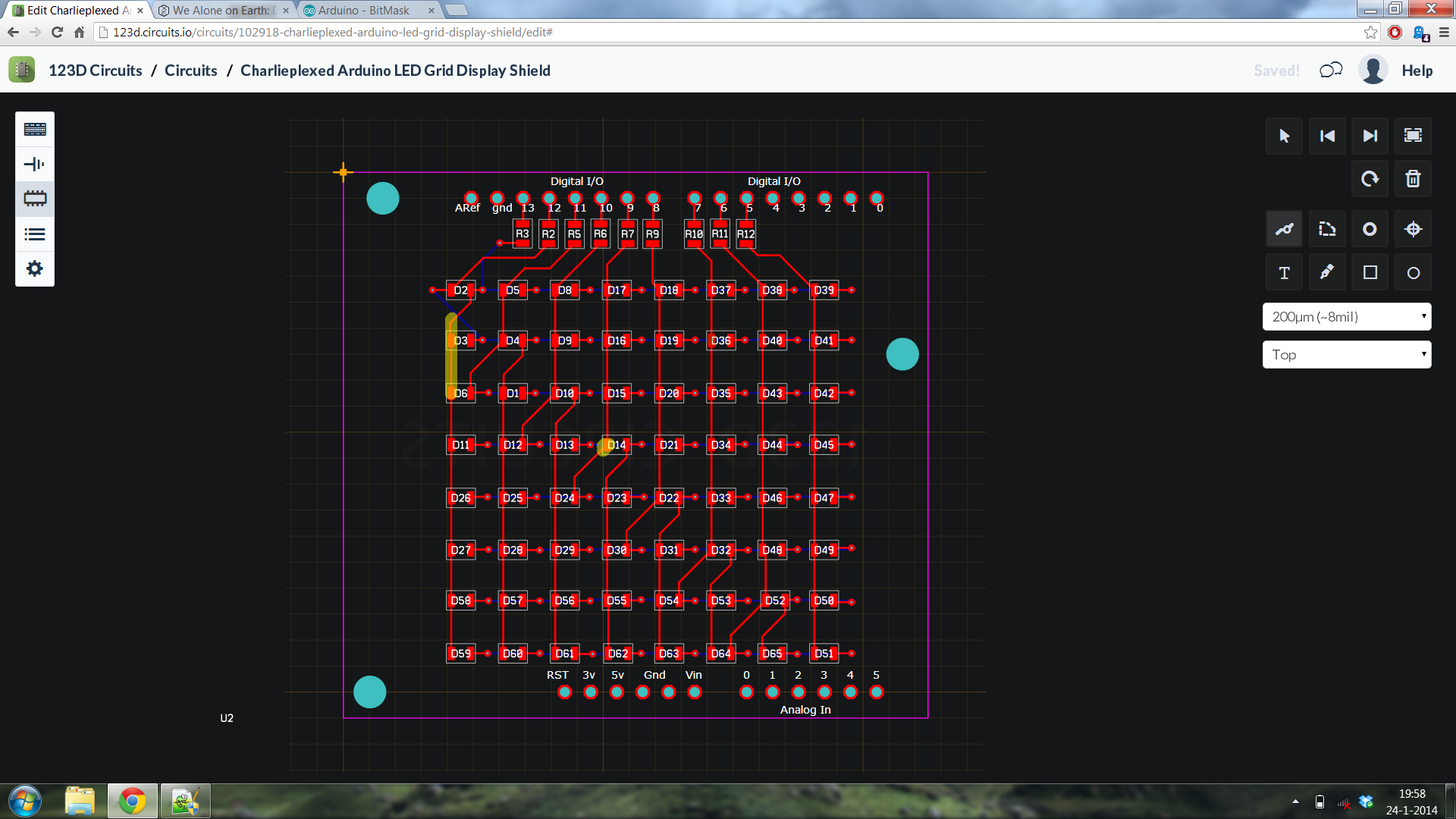Select the via placement tool

(1370, 228)
